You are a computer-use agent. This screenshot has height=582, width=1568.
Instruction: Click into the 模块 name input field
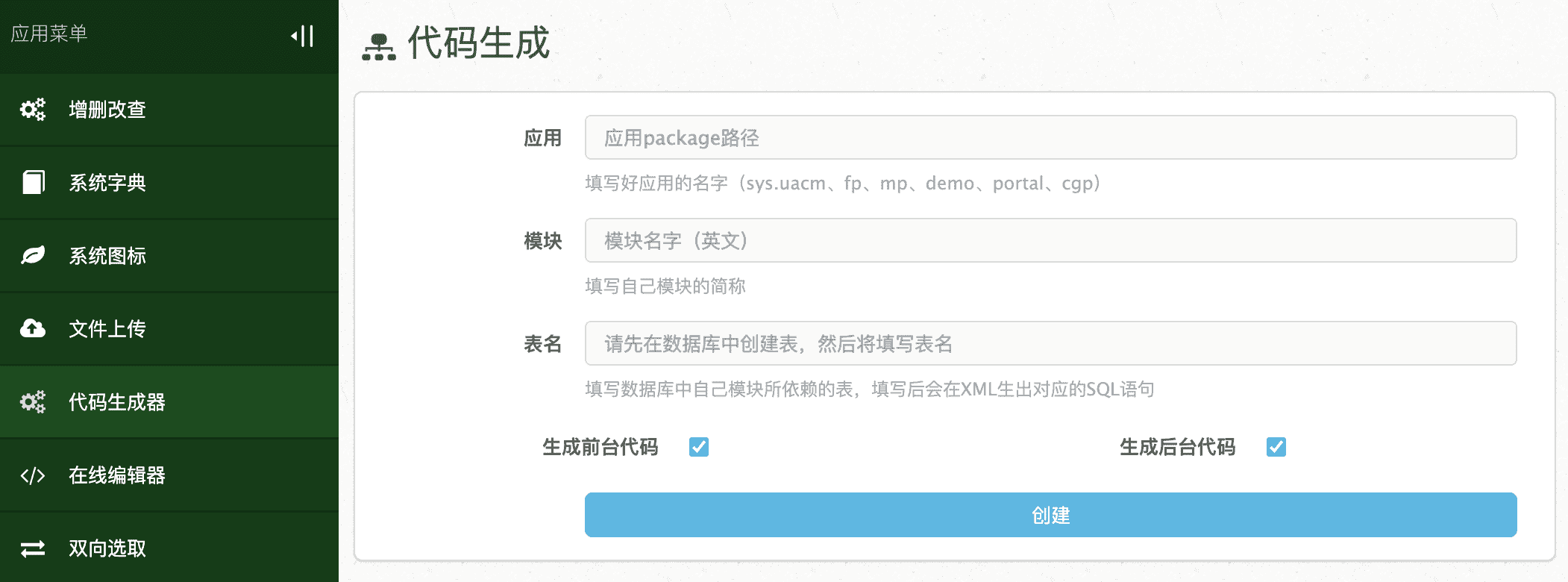tap(1050, 240)
